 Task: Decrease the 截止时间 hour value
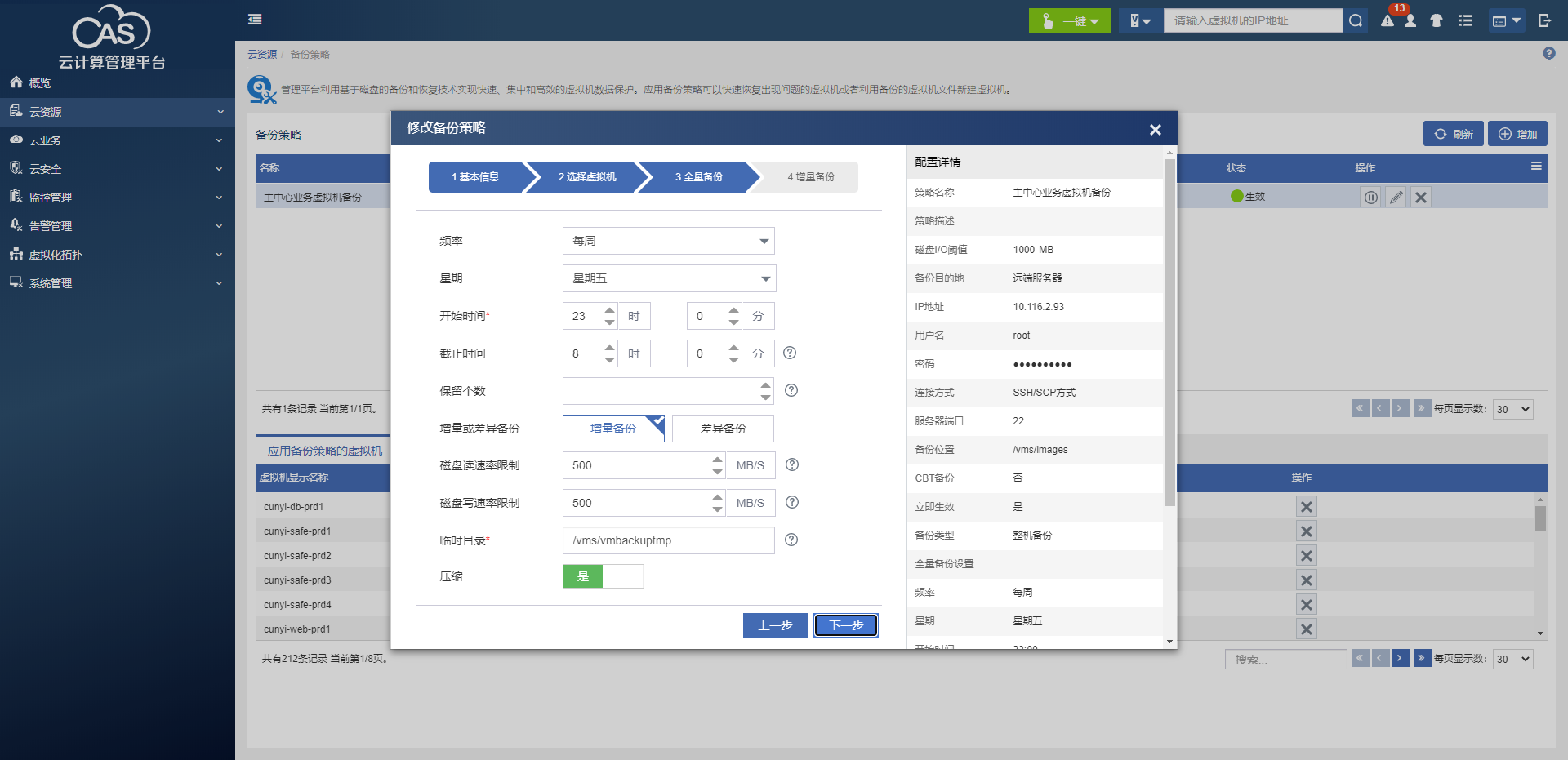[x=609, y=359]
